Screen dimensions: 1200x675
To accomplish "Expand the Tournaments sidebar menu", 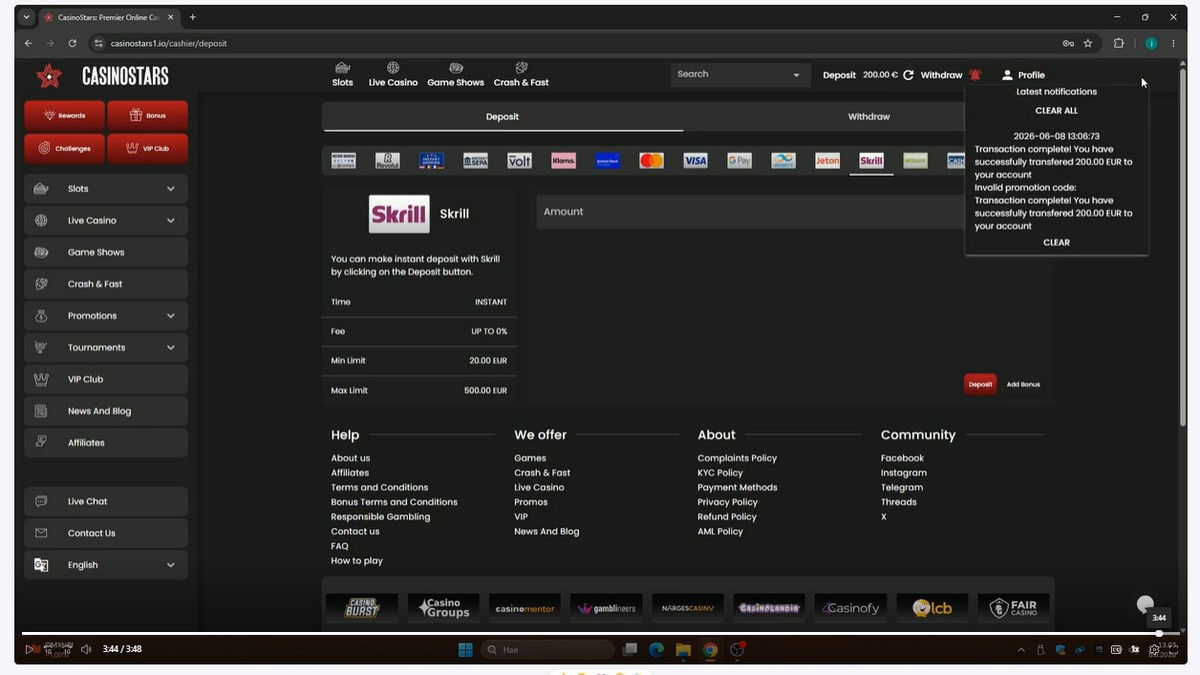I will coord(171,348).
